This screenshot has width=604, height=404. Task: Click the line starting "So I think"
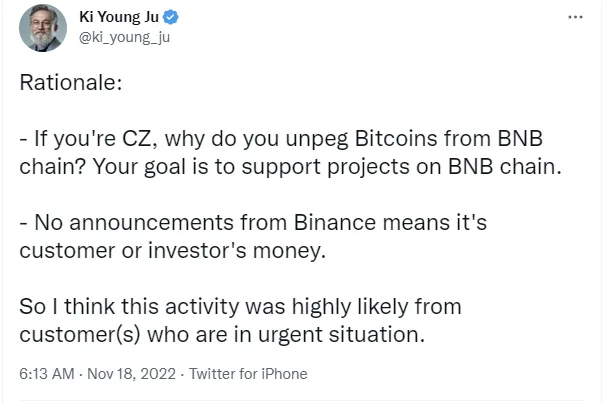[240, 305]
